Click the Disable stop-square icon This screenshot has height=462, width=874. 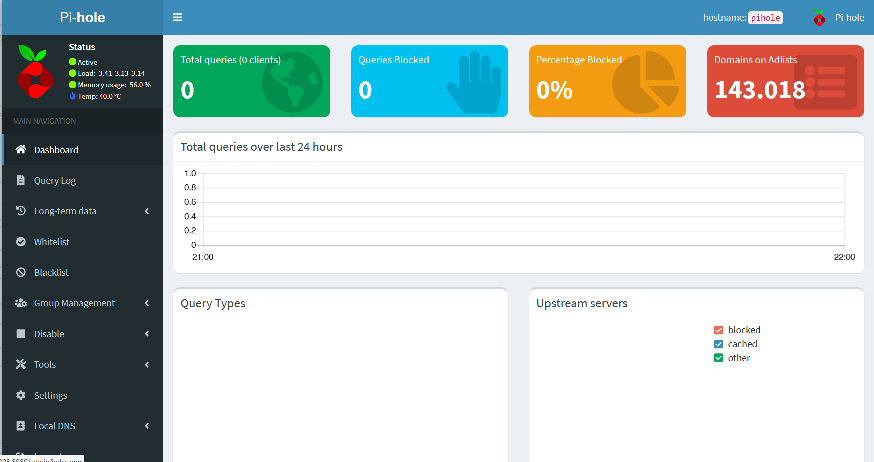pyautogui.click(x=21, y=333)
